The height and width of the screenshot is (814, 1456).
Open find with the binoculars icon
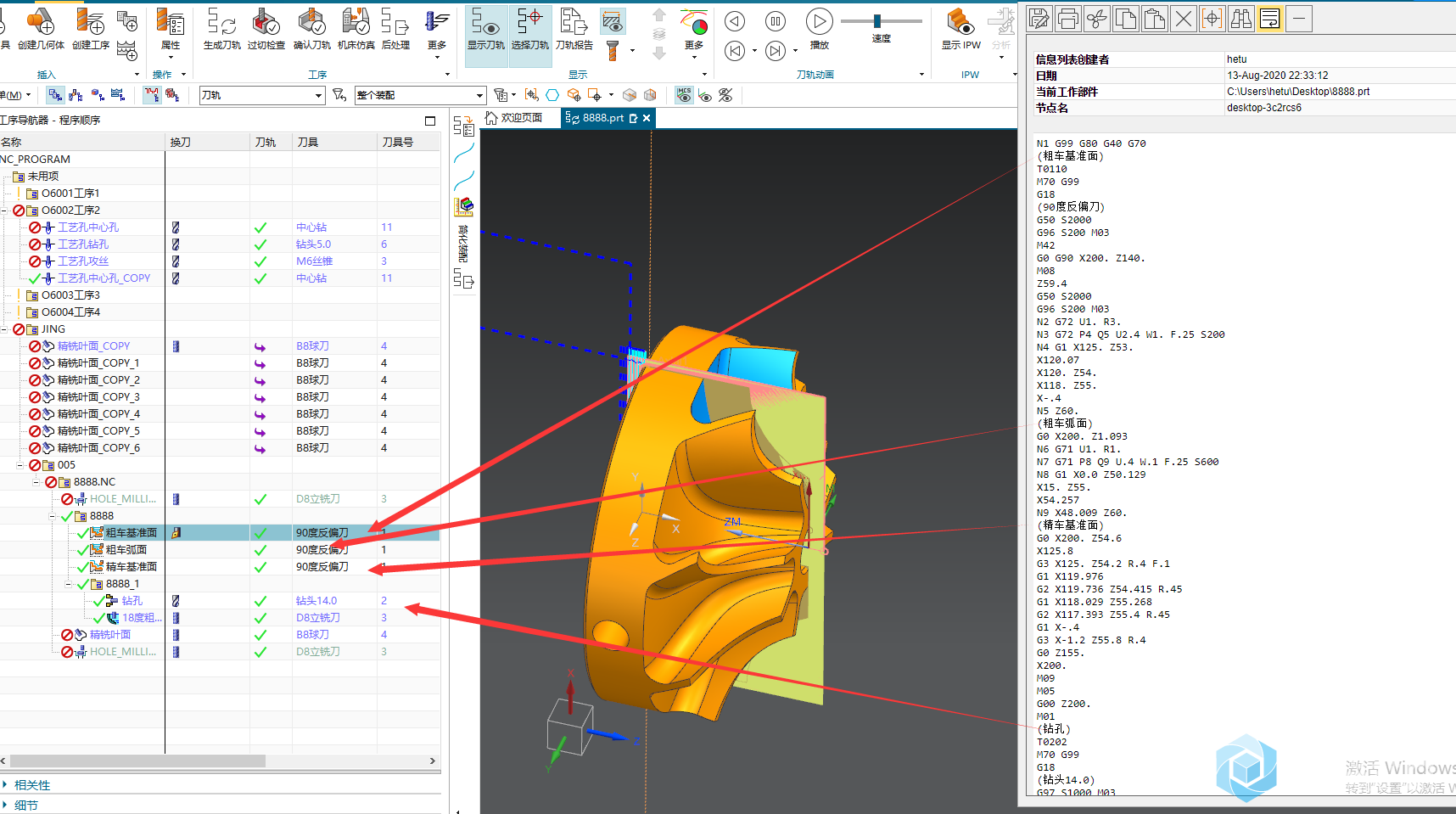tap(1241, 18)
